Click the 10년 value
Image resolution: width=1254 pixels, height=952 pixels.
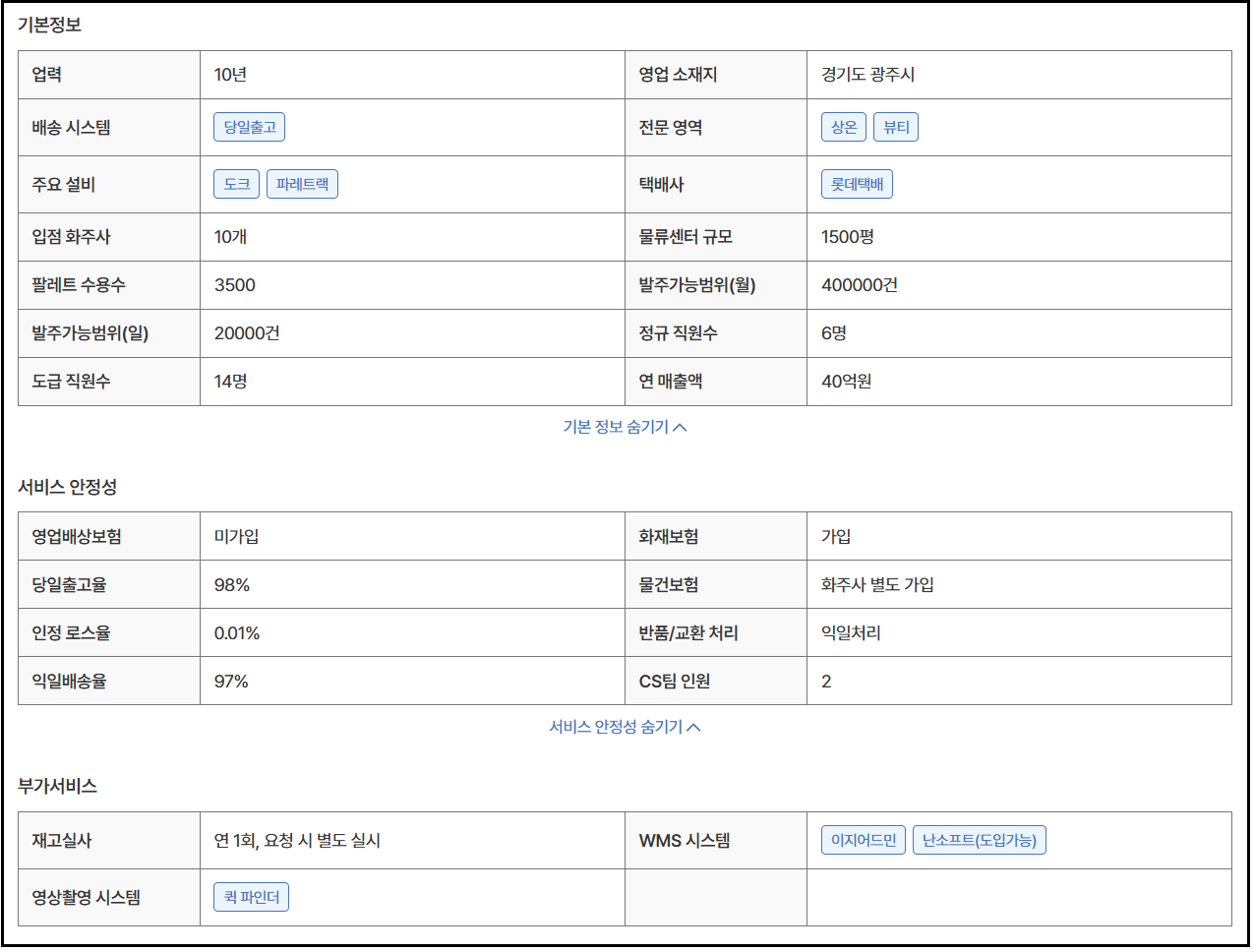(230, 75)
